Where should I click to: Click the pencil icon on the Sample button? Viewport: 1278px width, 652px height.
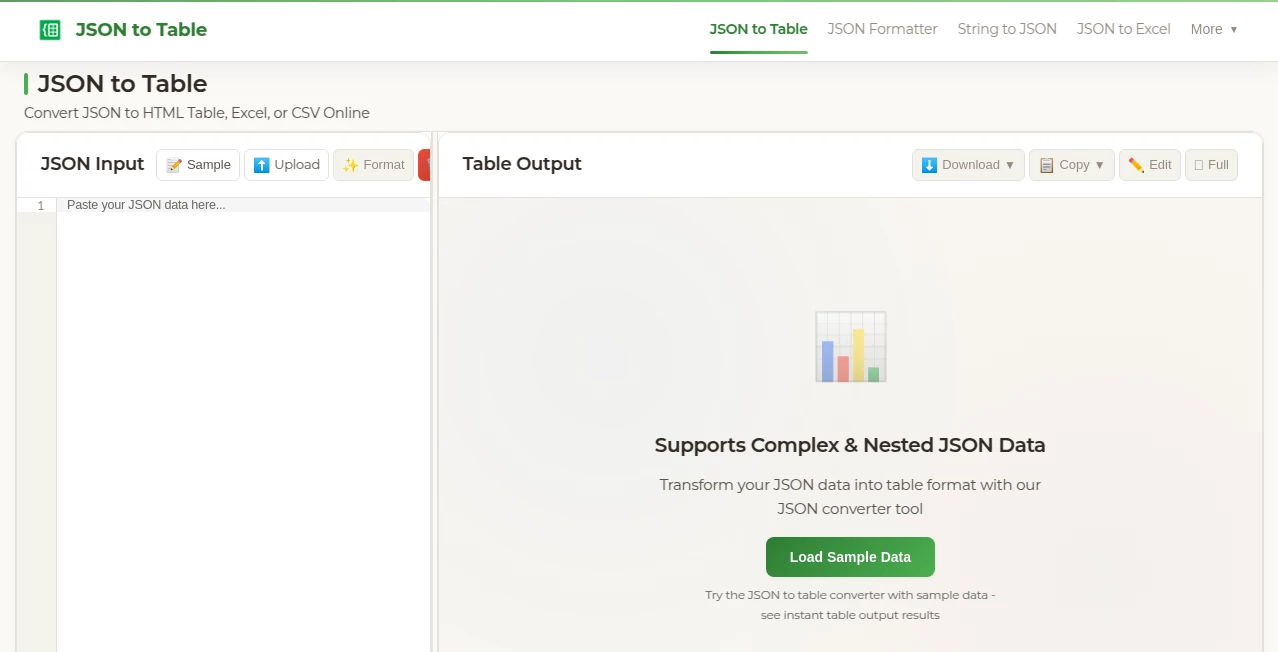[x=172, y=165]
